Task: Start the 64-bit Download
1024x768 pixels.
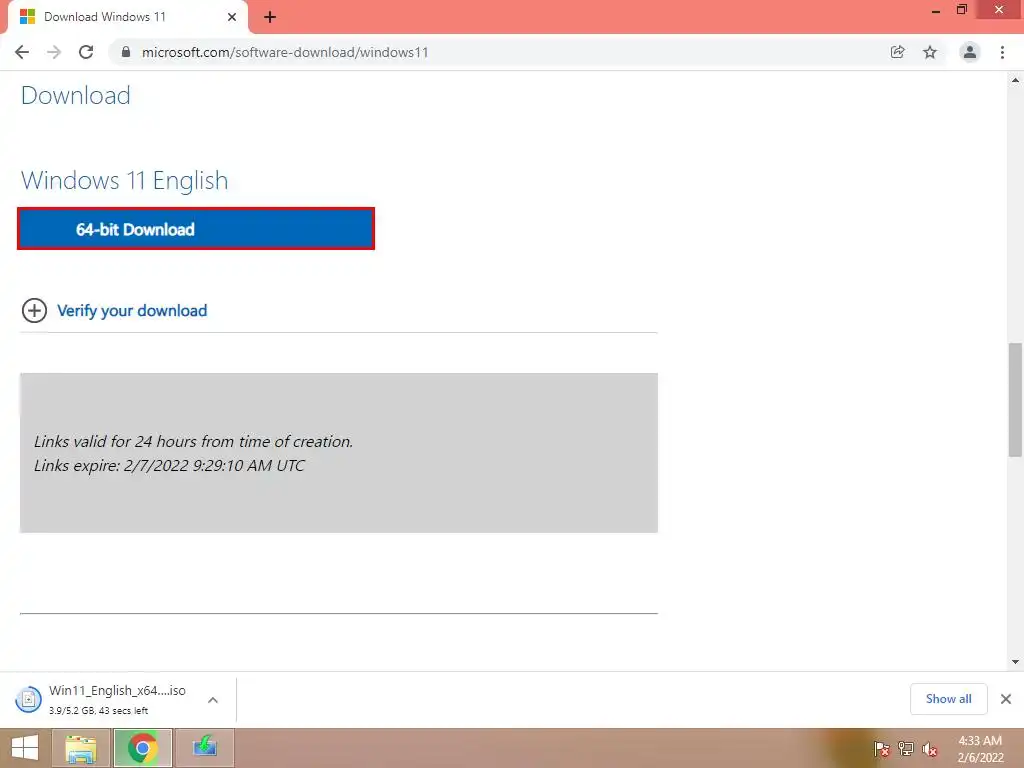Action: coord(196,229)
